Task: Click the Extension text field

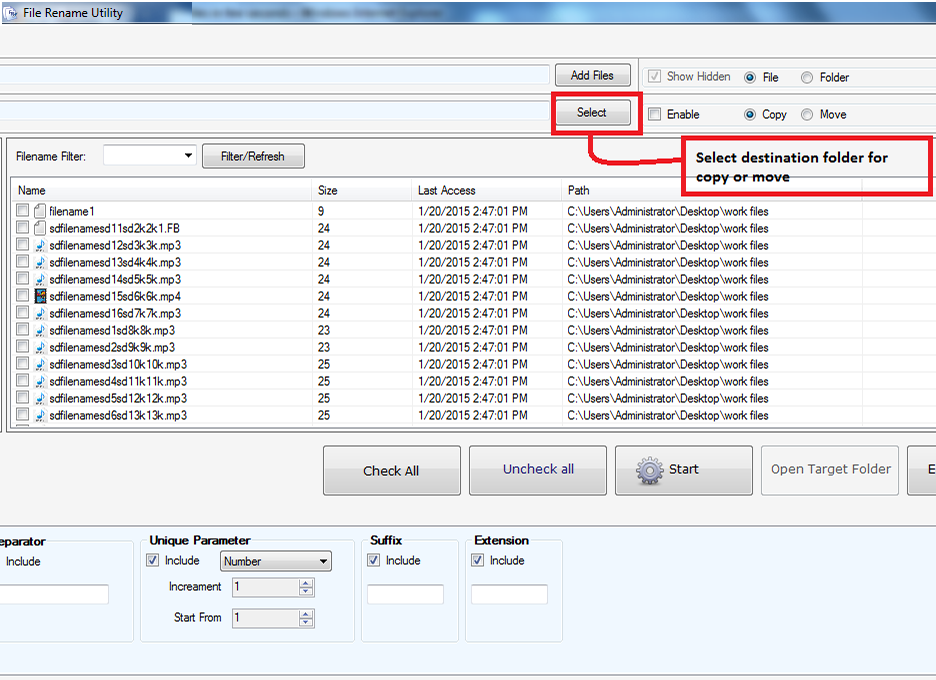Action: 509,594
